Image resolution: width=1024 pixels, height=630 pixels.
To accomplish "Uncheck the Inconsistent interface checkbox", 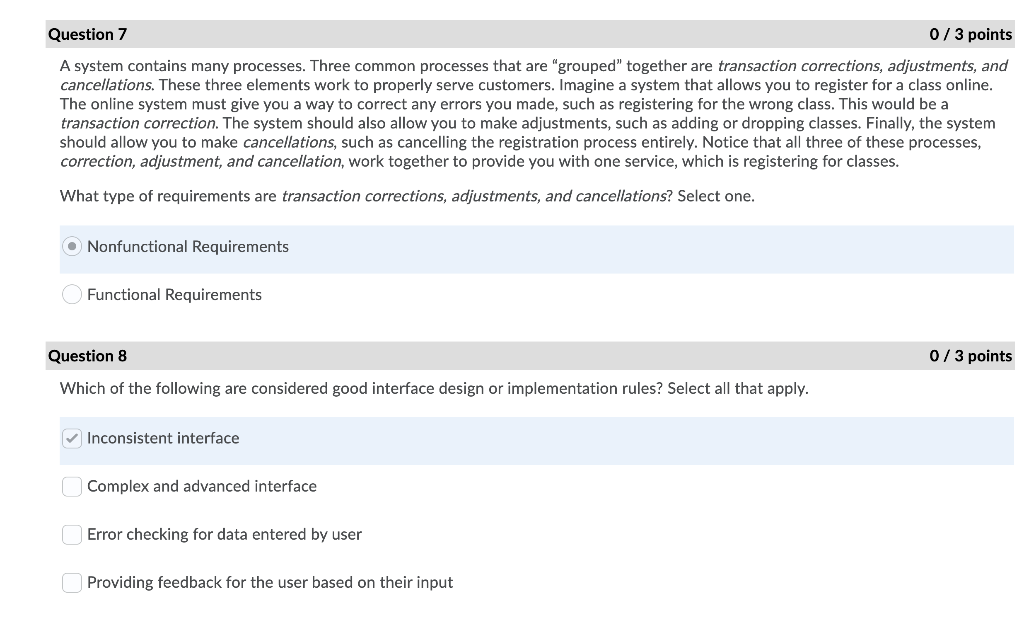I will tap(72, 439).
